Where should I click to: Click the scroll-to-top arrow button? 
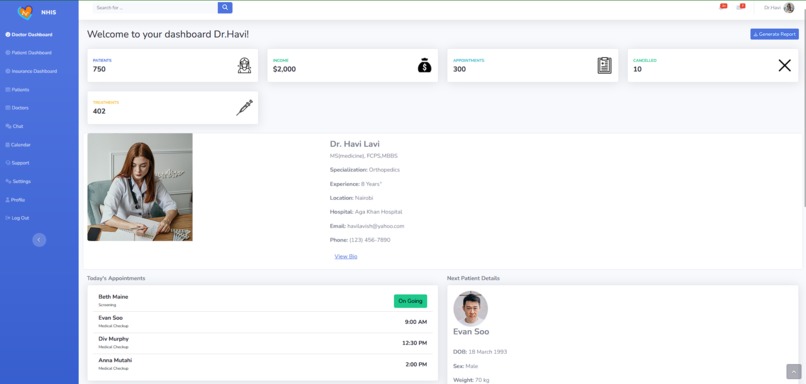(x=794, y=372)
